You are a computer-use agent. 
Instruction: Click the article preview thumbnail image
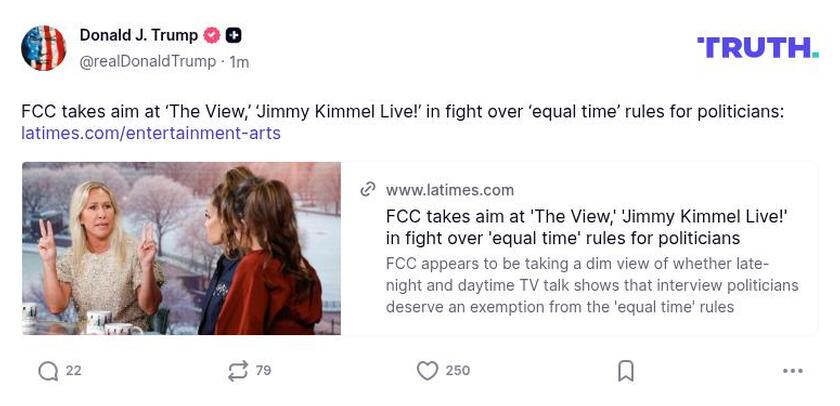coord(181,248)
